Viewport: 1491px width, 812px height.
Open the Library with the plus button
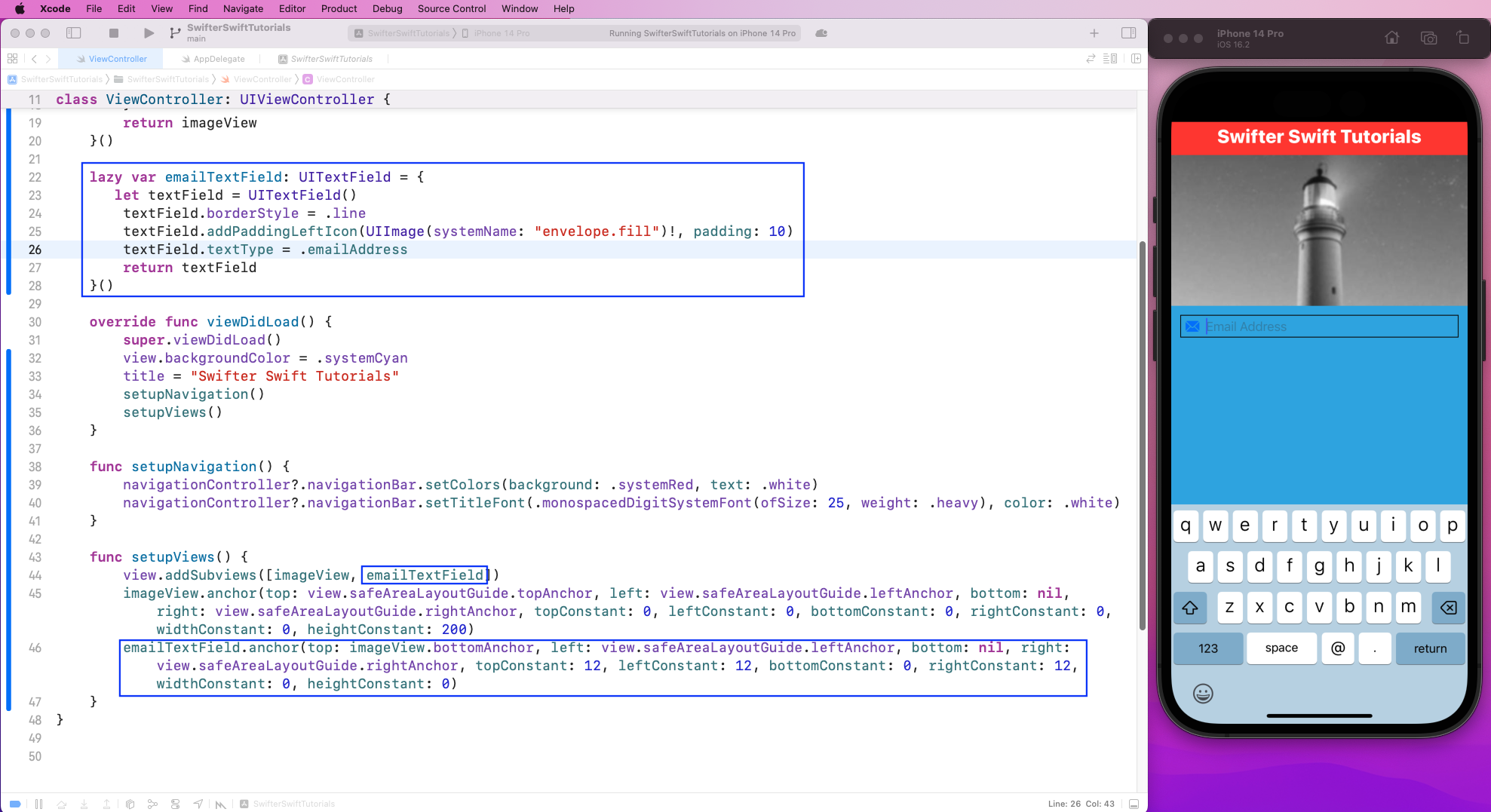coord(1094,33)
